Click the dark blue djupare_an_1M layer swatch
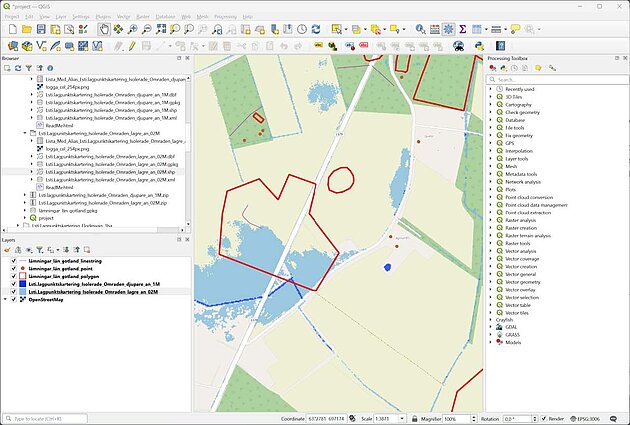The width and height of the screenshot is (630, 425). click(22, 284)
